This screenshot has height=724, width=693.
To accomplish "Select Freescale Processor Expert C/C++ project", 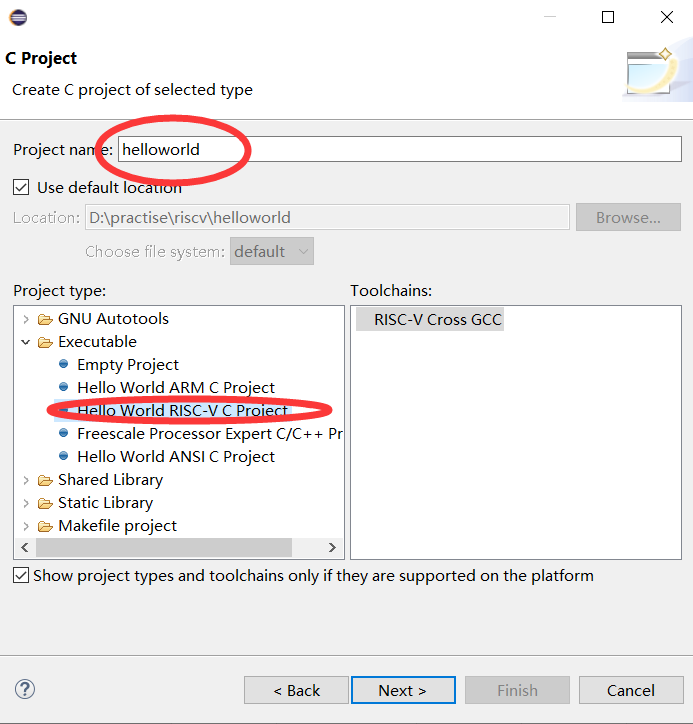I will [x=209, y=434].
